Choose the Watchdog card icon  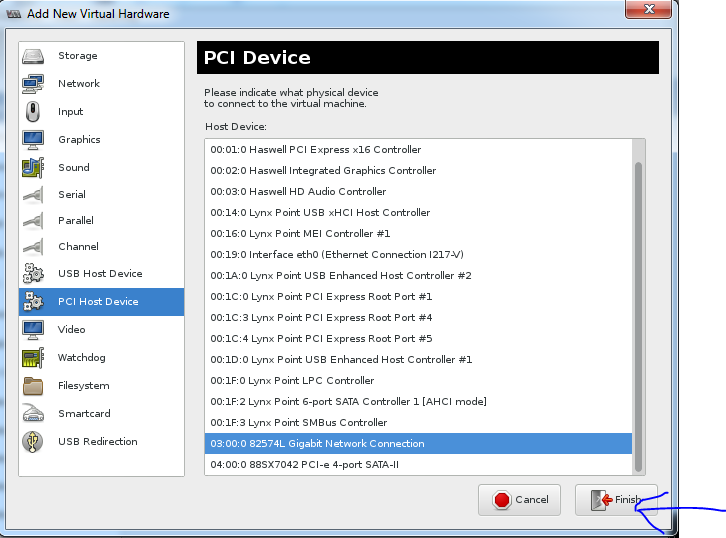(33, 358)
